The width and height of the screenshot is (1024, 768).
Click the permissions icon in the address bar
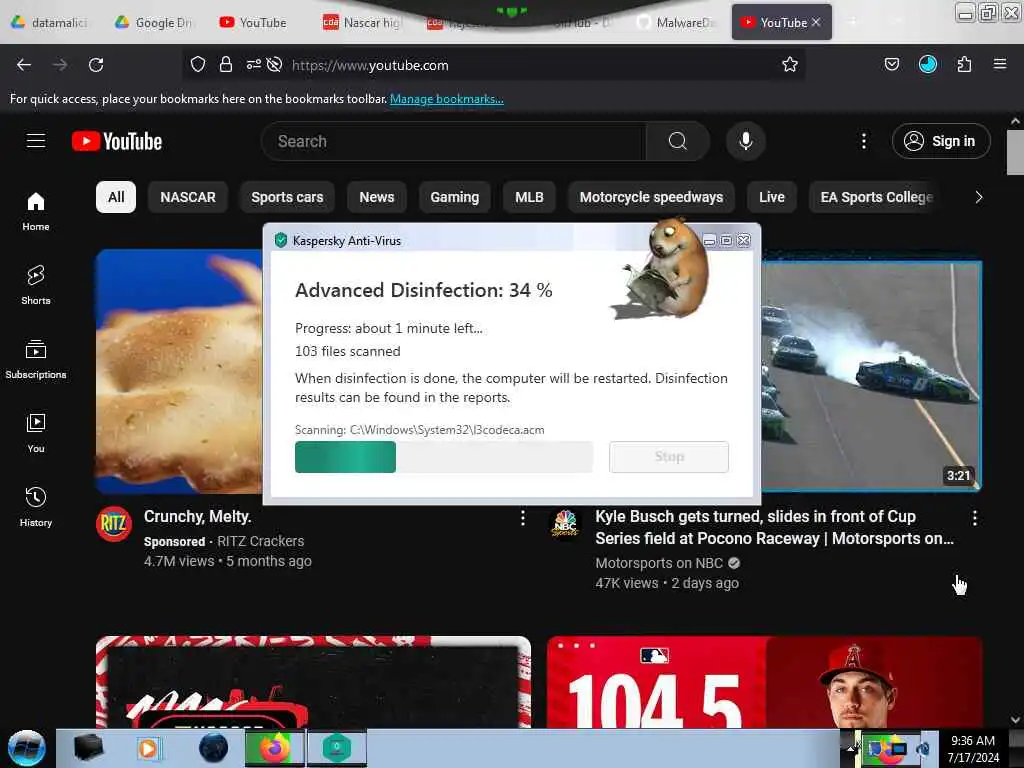[x=253, y=65]
